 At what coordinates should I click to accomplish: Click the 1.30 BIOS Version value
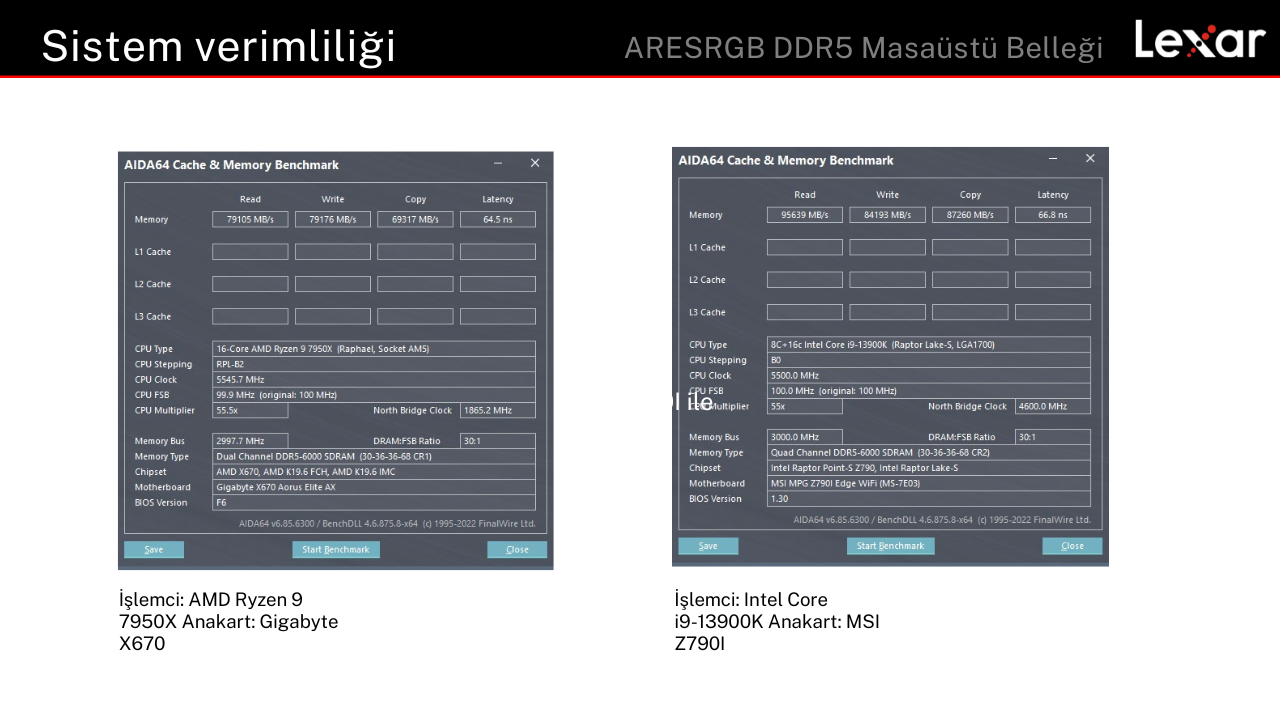pyautogui.click(x=929, y=498)
